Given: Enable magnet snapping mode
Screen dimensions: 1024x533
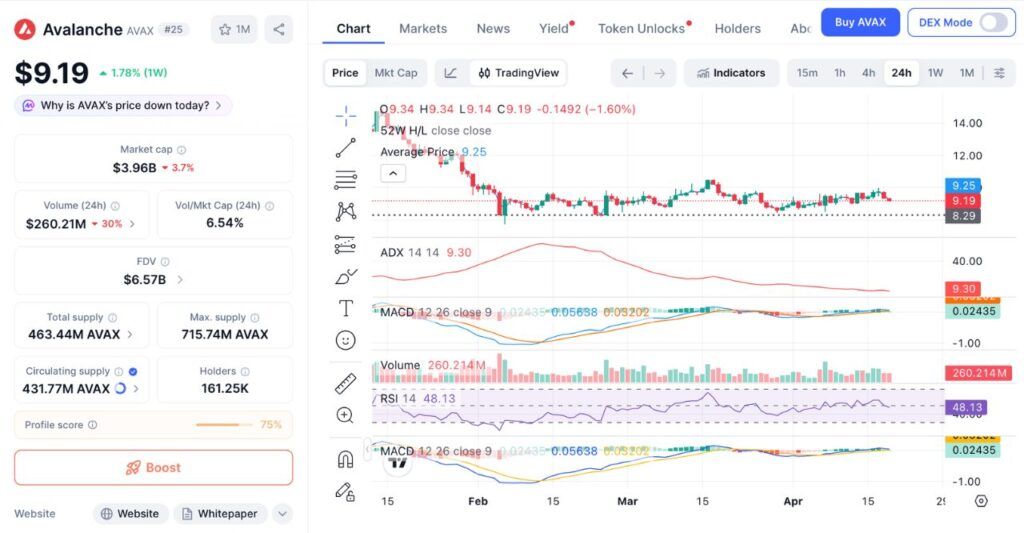Looking at the screenshot, I should [x=346, y=459].
